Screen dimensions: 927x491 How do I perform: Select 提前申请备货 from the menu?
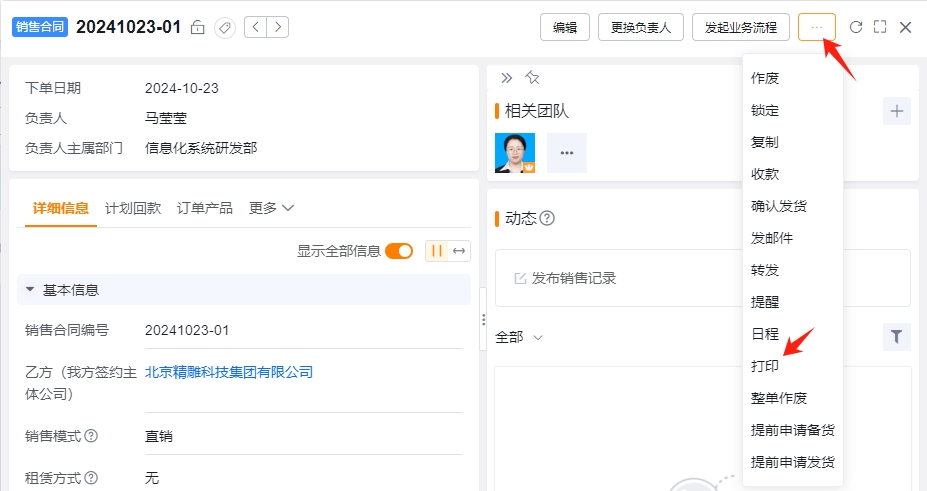click(x=793, y=430)
